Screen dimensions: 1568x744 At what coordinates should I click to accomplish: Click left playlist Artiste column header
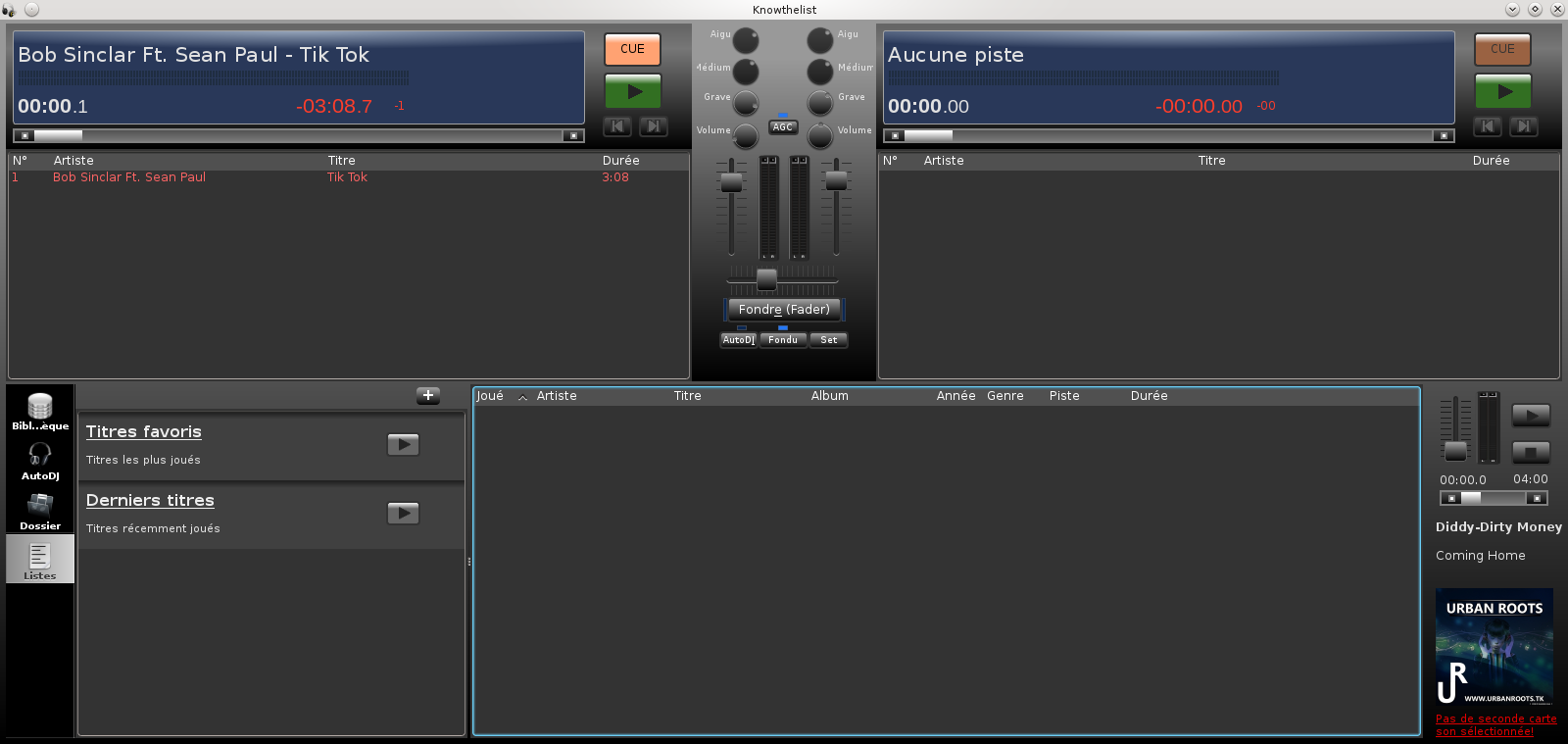point(186,161)
